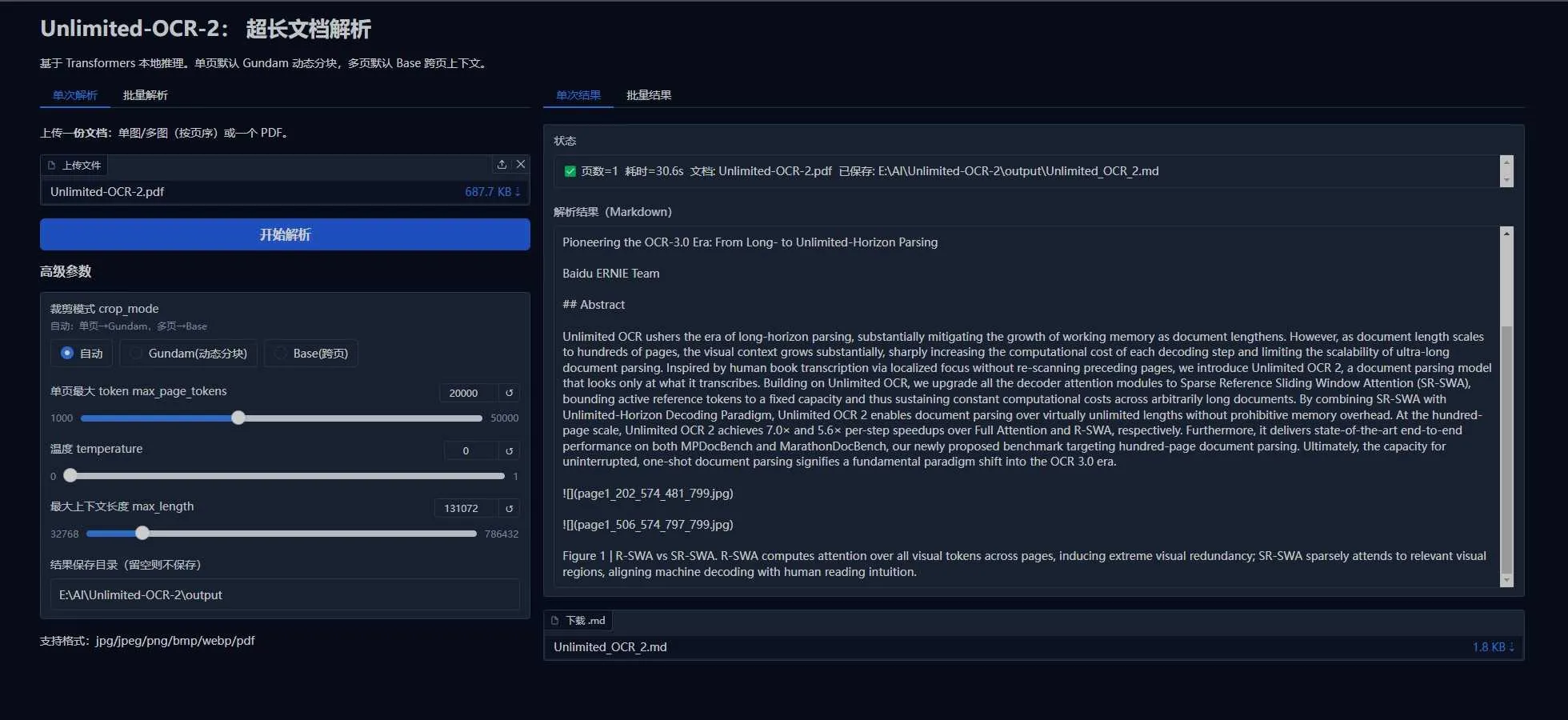
Task: Switch to 批量解析 tab
Action: [146, 95]
